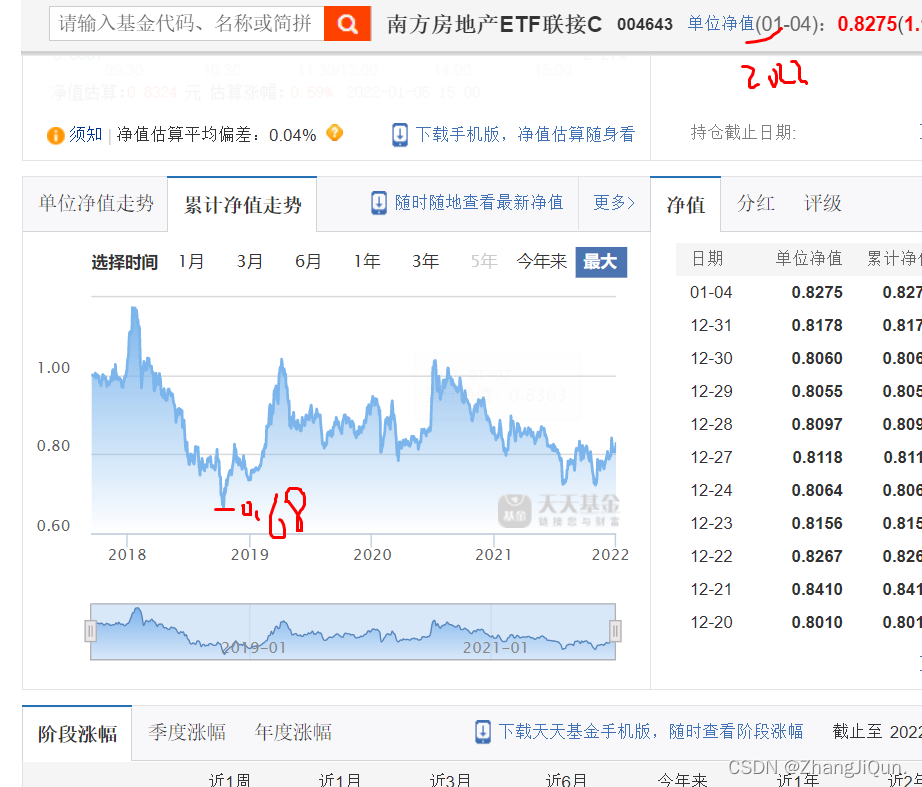The image size is (922, 787).
Task: Switch to the 净值 tab
Action: (686, 205)
